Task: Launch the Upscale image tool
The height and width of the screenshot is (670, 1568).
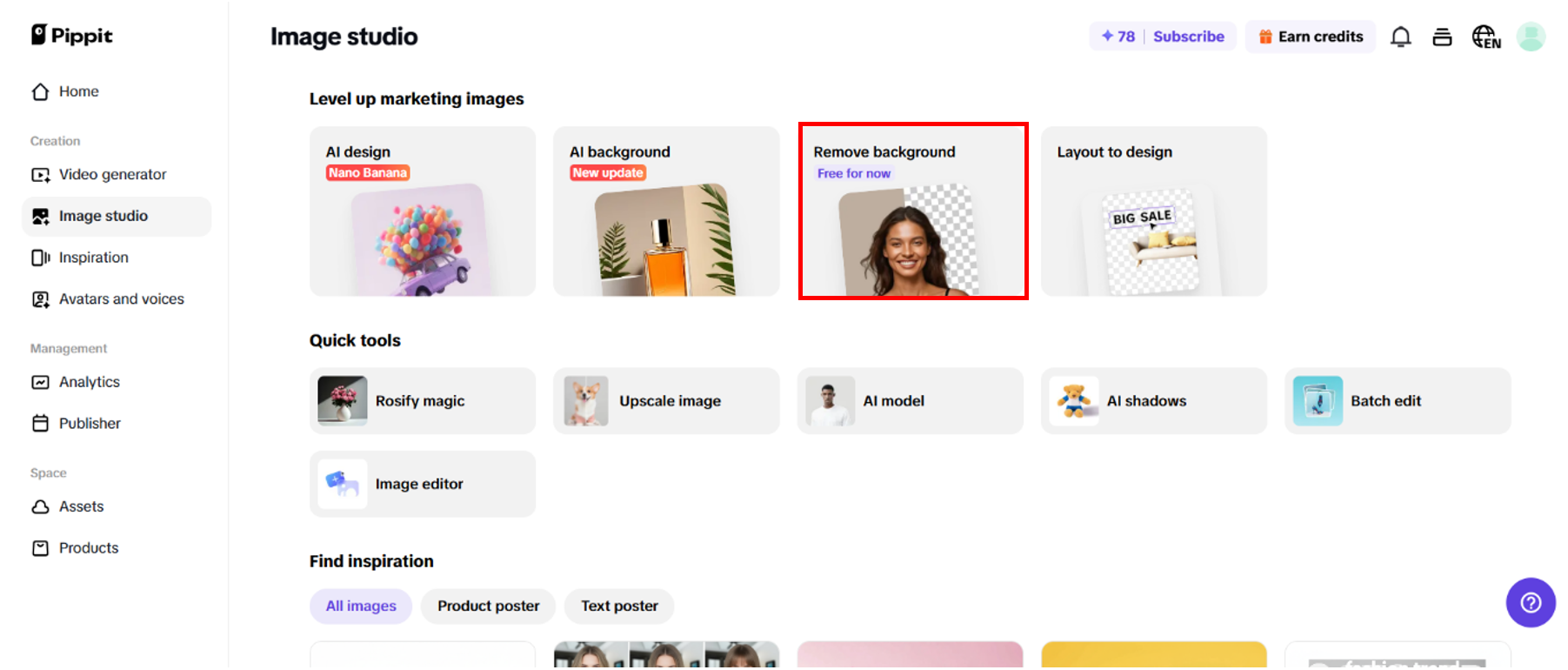Action: tap(666, 401)
